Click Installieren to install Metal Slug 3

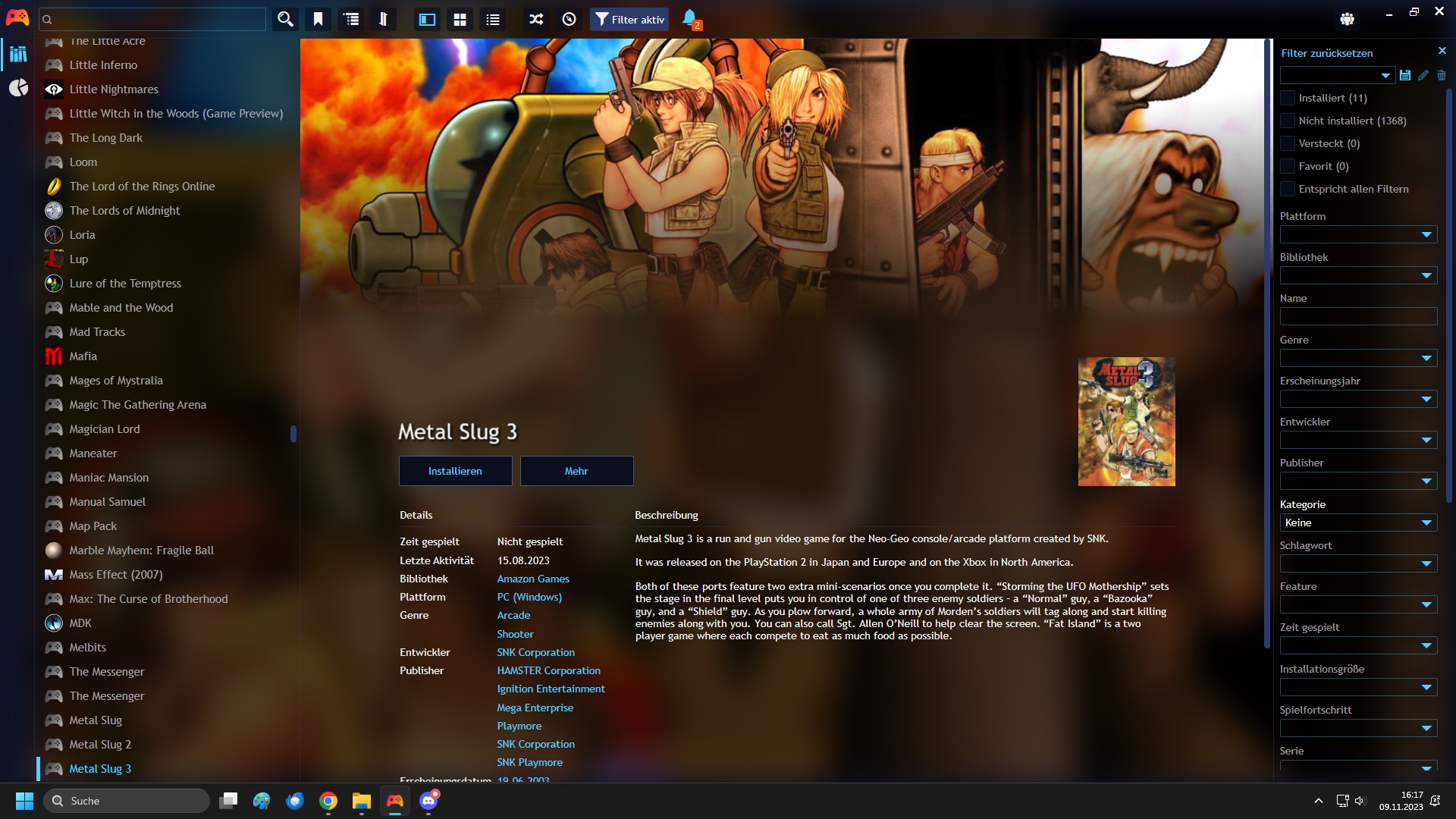click(x=454, y=470)
